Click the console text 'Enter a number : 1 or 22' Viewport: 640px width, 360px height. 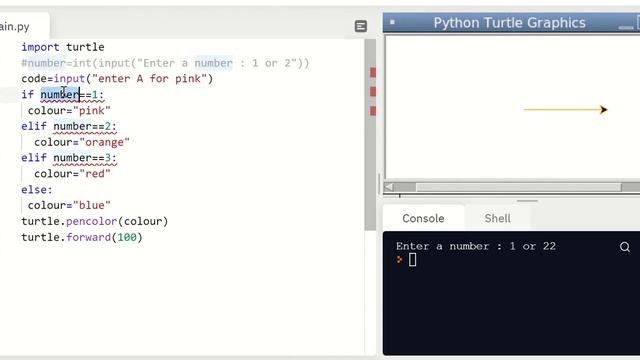[x=476, y=246]
